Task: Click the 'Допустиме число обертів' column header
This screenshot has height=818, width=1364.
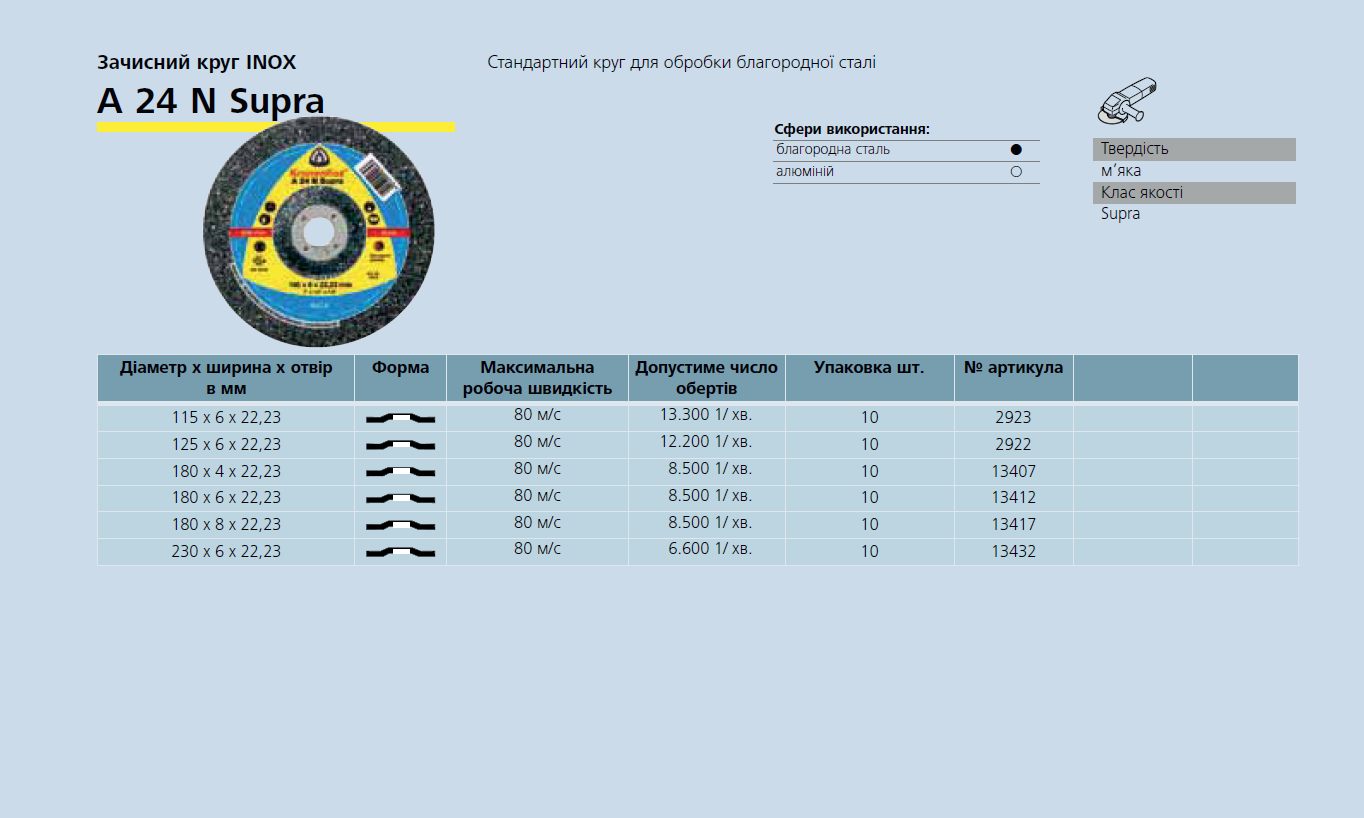Action: [x=706, y=378]
